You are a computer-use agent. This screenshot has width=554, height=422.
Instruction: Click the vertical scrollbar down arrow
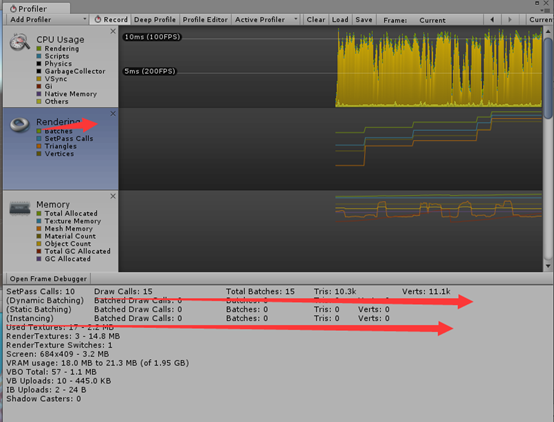[548, 266]
